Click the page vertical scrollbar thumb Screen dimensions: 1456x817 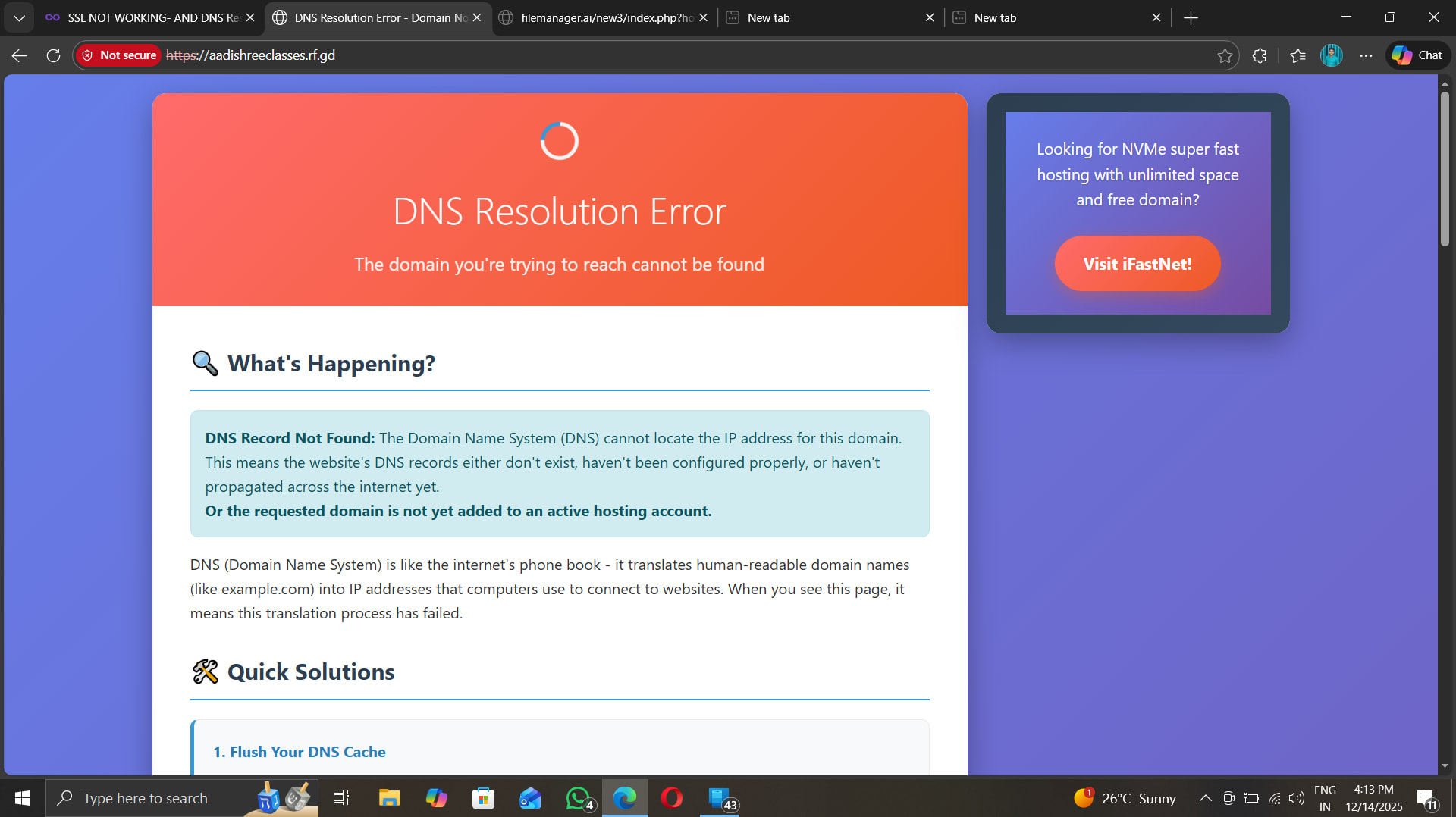(x=1445, y=168)
